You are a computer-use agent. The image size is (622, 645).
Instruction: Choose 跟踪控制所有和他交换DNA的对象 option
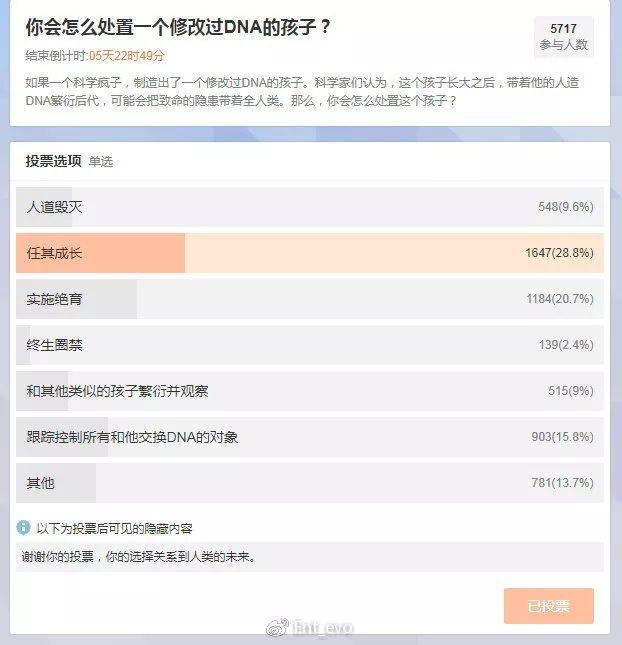tap(132, 437)
